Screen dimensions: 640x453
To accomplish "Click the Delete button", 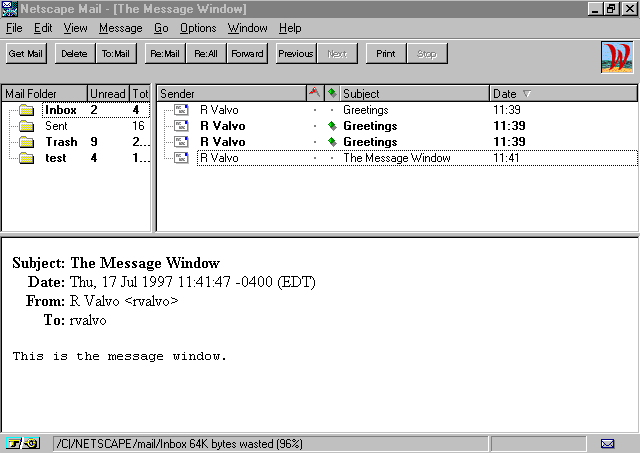I will tap(74, 53).
